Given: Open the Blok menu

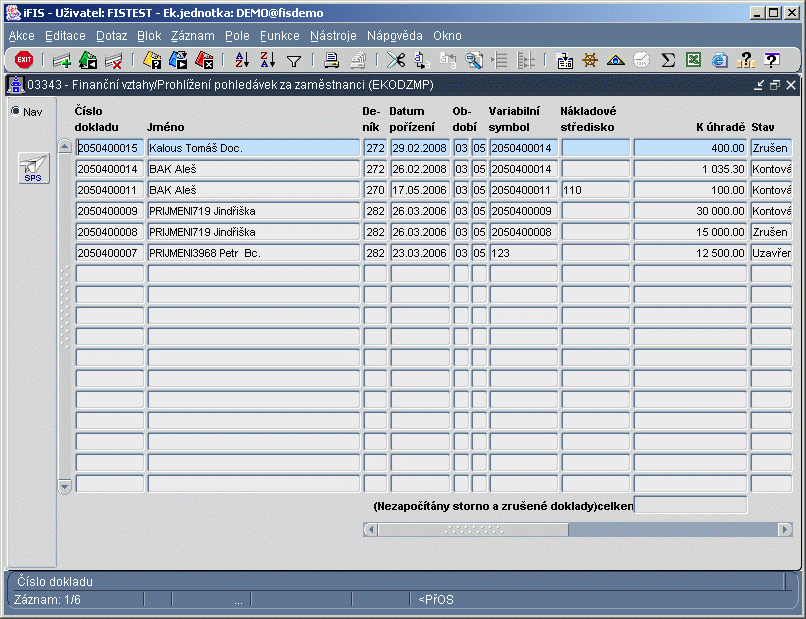Looking at the screenshot, I should (x=149, y=36).
